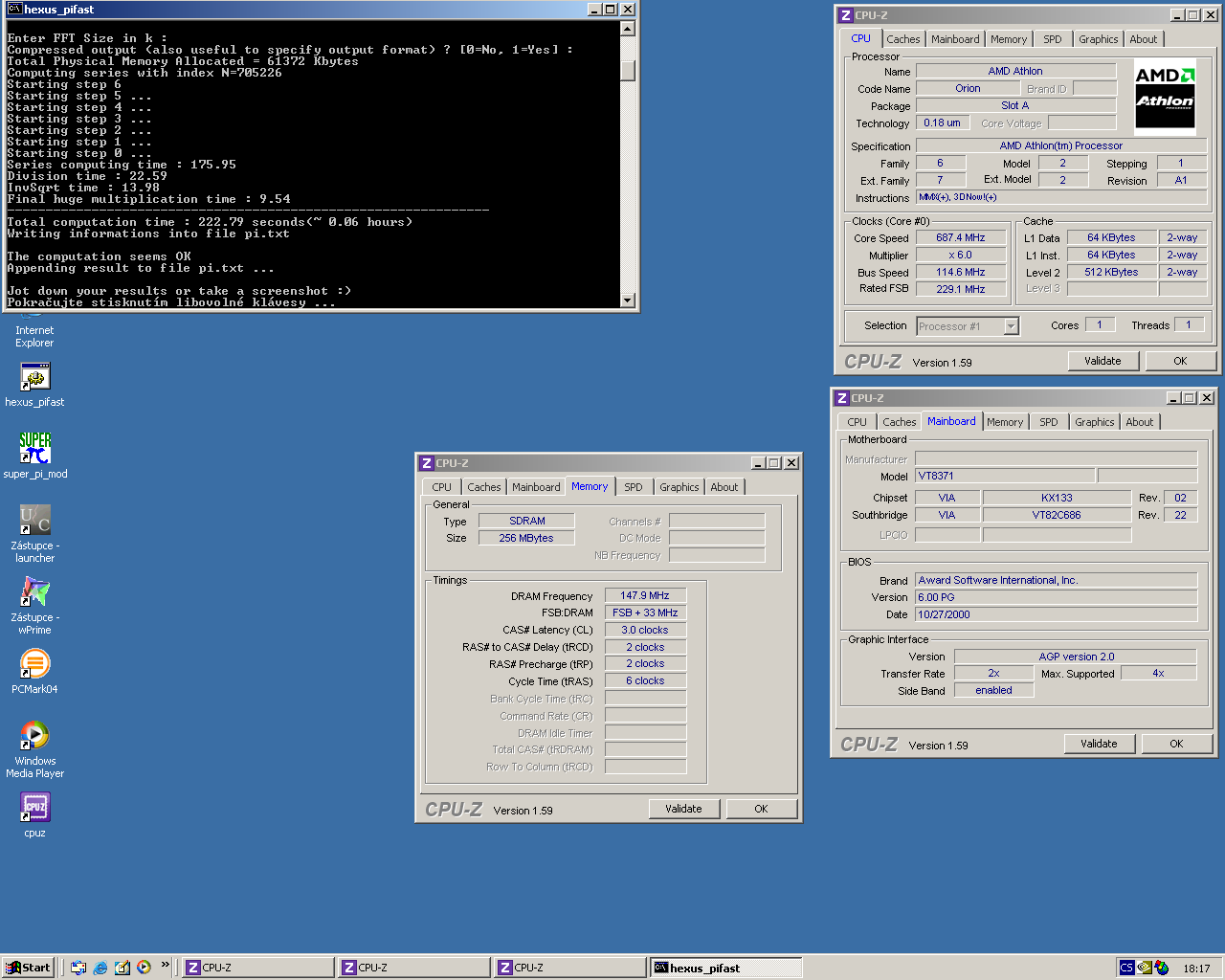1225x980 pixels.
Task: Click the CAS# Latency value 3.0 clocks
Action: (x=645, y=630)
